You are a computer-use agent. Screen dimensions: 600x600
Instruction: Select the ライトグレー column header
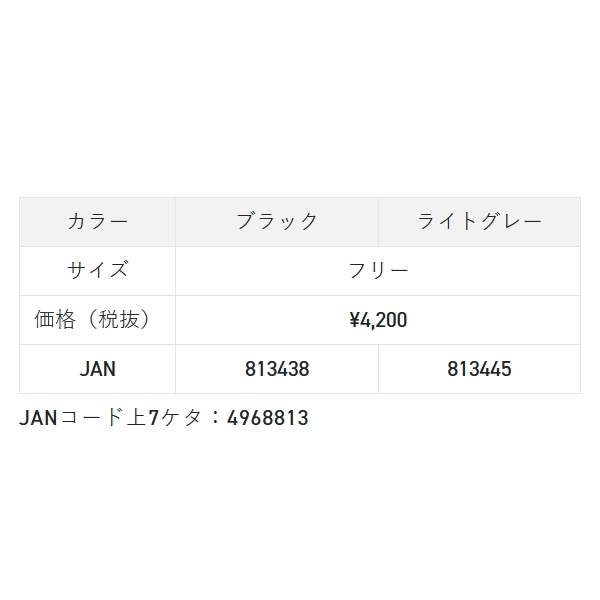pyautogui.click(x=479, y=222)
